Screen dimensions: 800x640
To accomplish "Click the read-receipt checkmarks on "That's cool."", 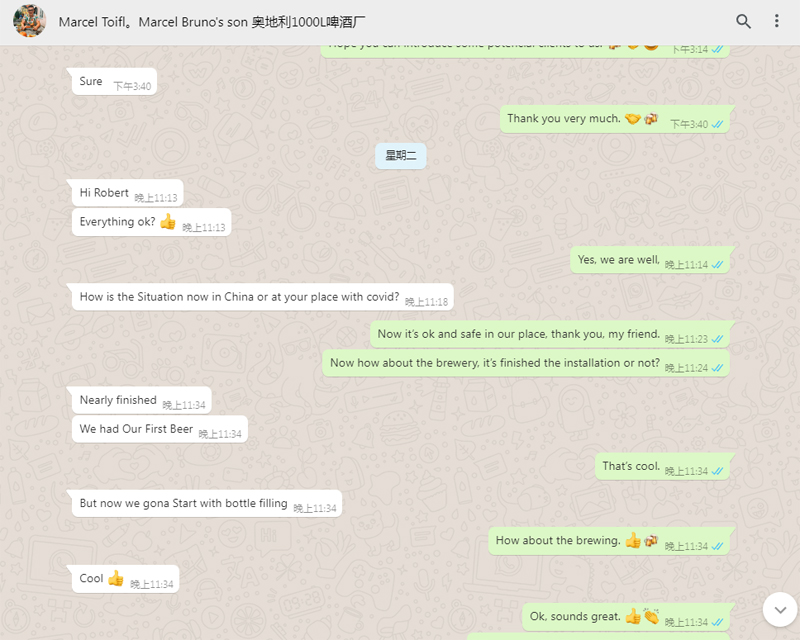I will pos(717,471).
